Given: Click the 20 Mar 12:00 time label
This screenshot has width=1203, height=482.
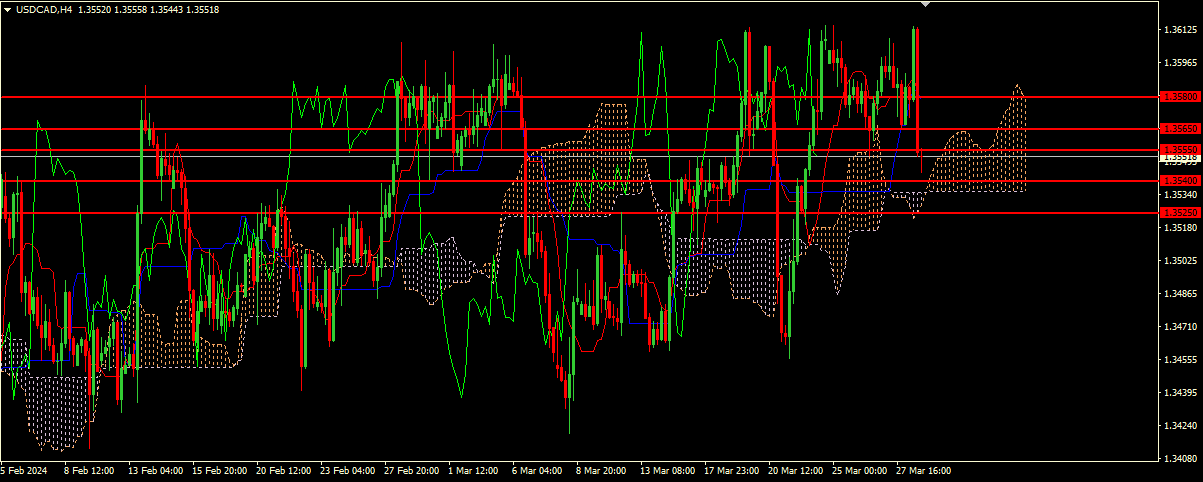Looking at the screenshot, I should [x=794, y=470].
